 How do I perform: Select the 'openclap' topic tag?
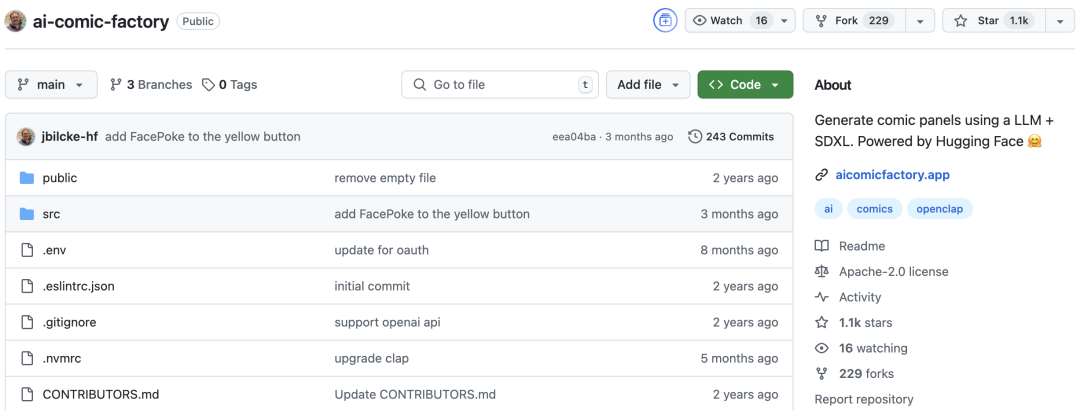pyautogui.click(x=939, y=209)
